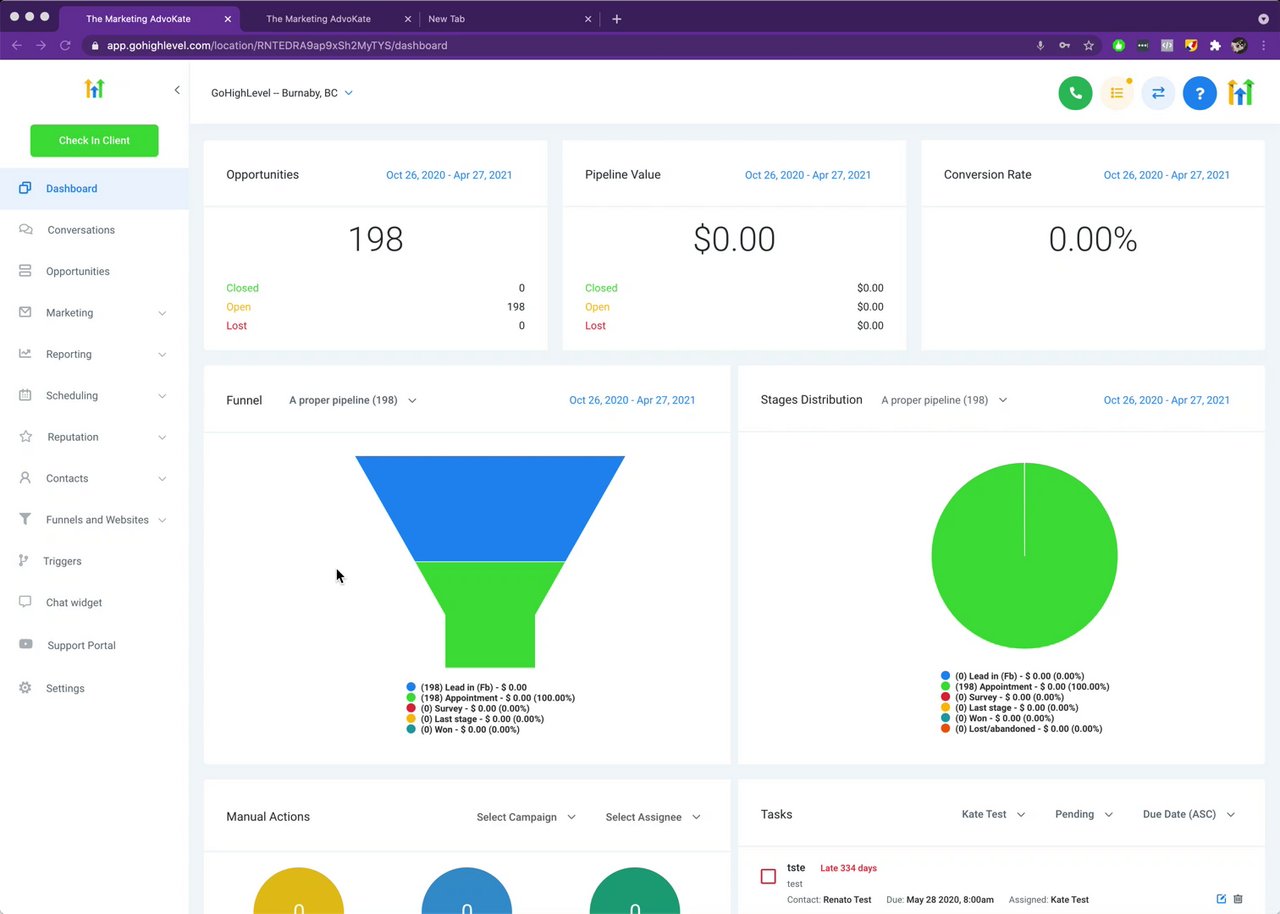Open the Funnel pipeline dropdown
The image size is (1280, 914).
(x=353, y=400)
